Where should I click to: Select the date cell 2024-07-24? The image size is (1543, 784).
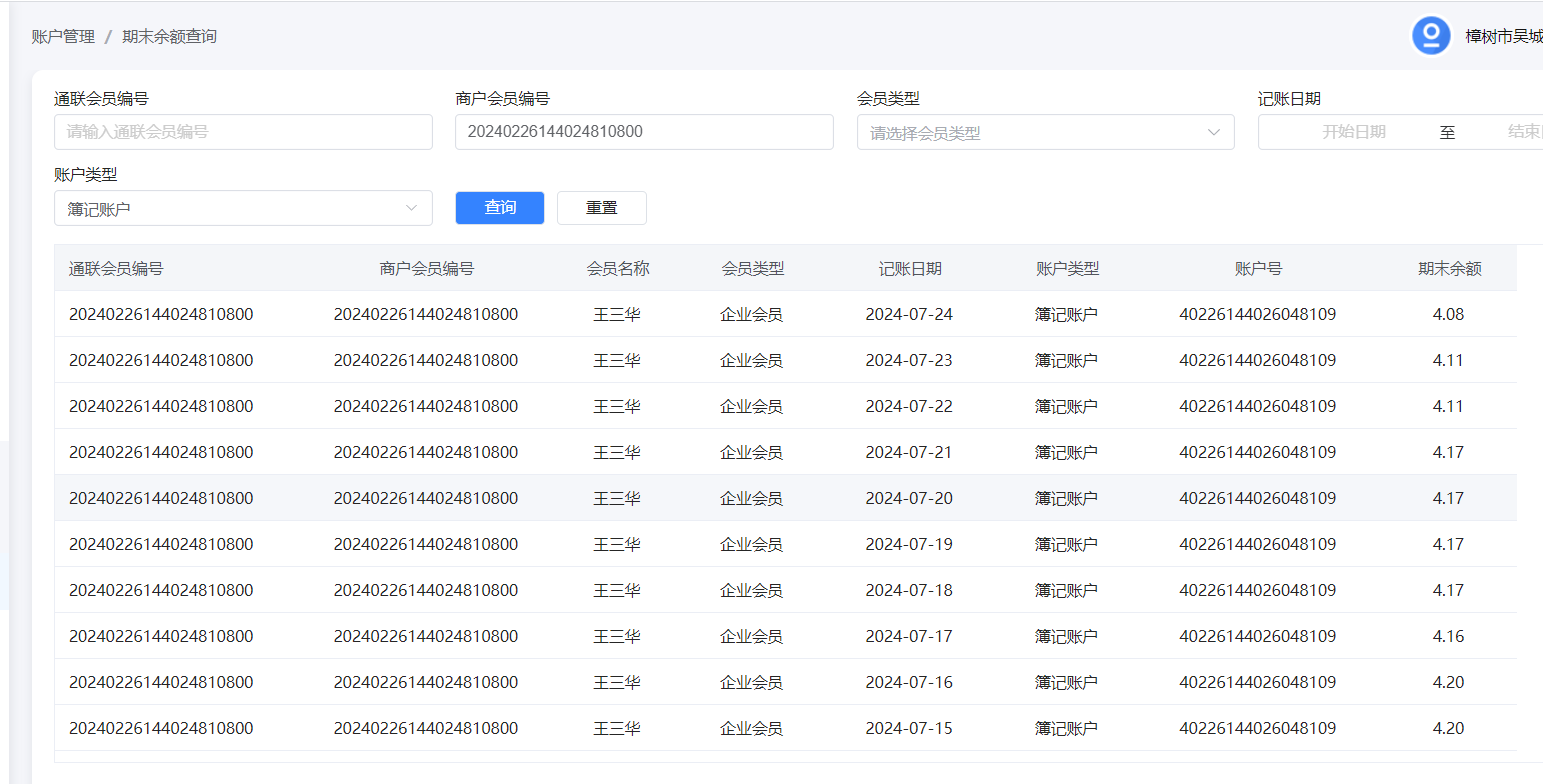click(x=909, y=314)
